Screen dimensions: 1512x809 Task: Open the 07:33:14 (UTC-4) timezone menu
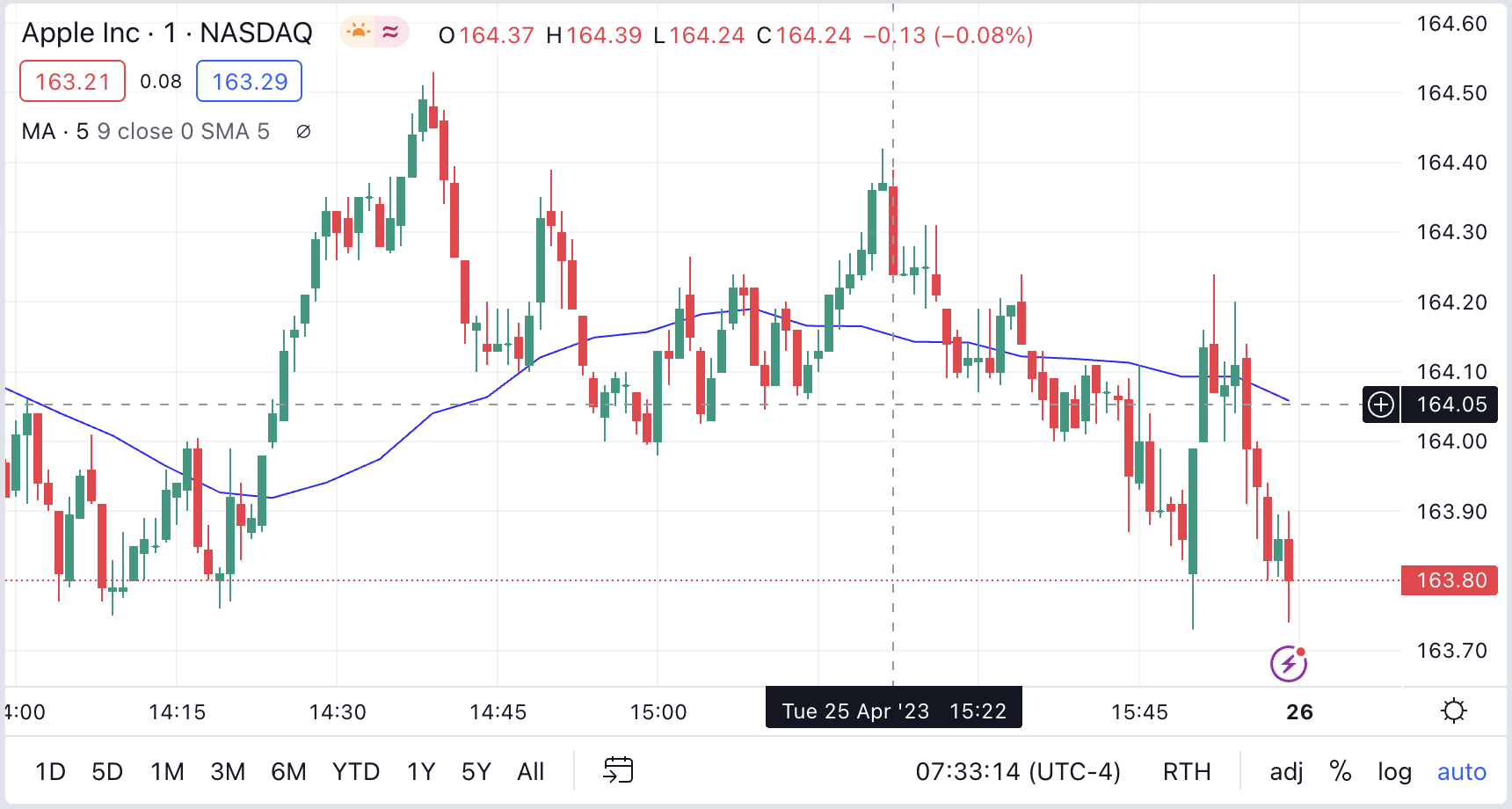pos(1018,771)
